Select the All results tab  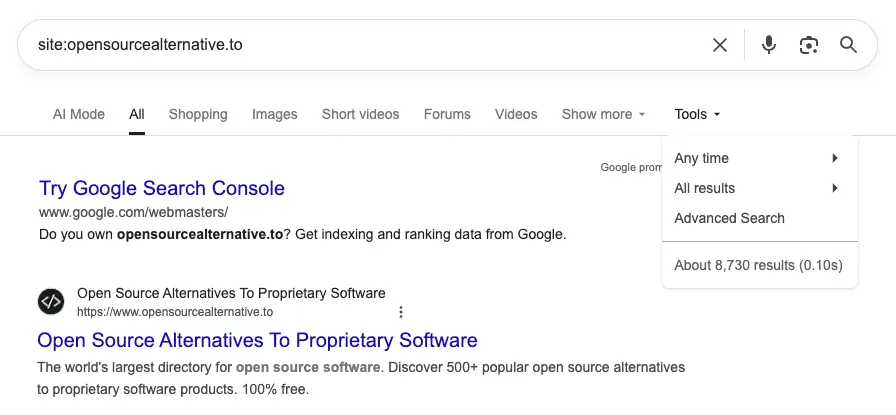coord(137,114)
